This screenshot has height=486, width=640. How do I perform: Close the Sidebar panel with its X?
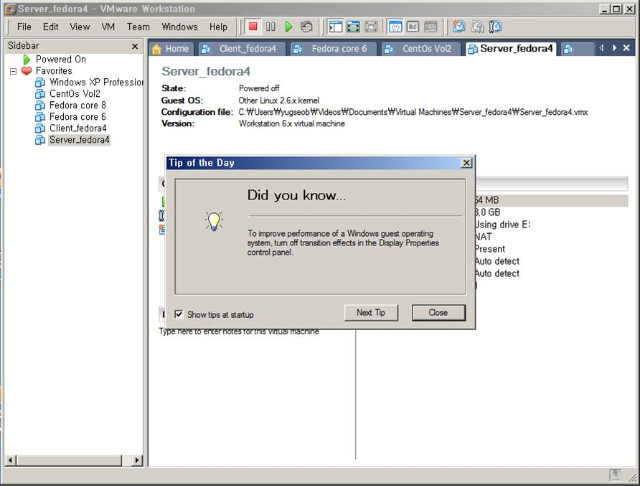pos(135,47)
